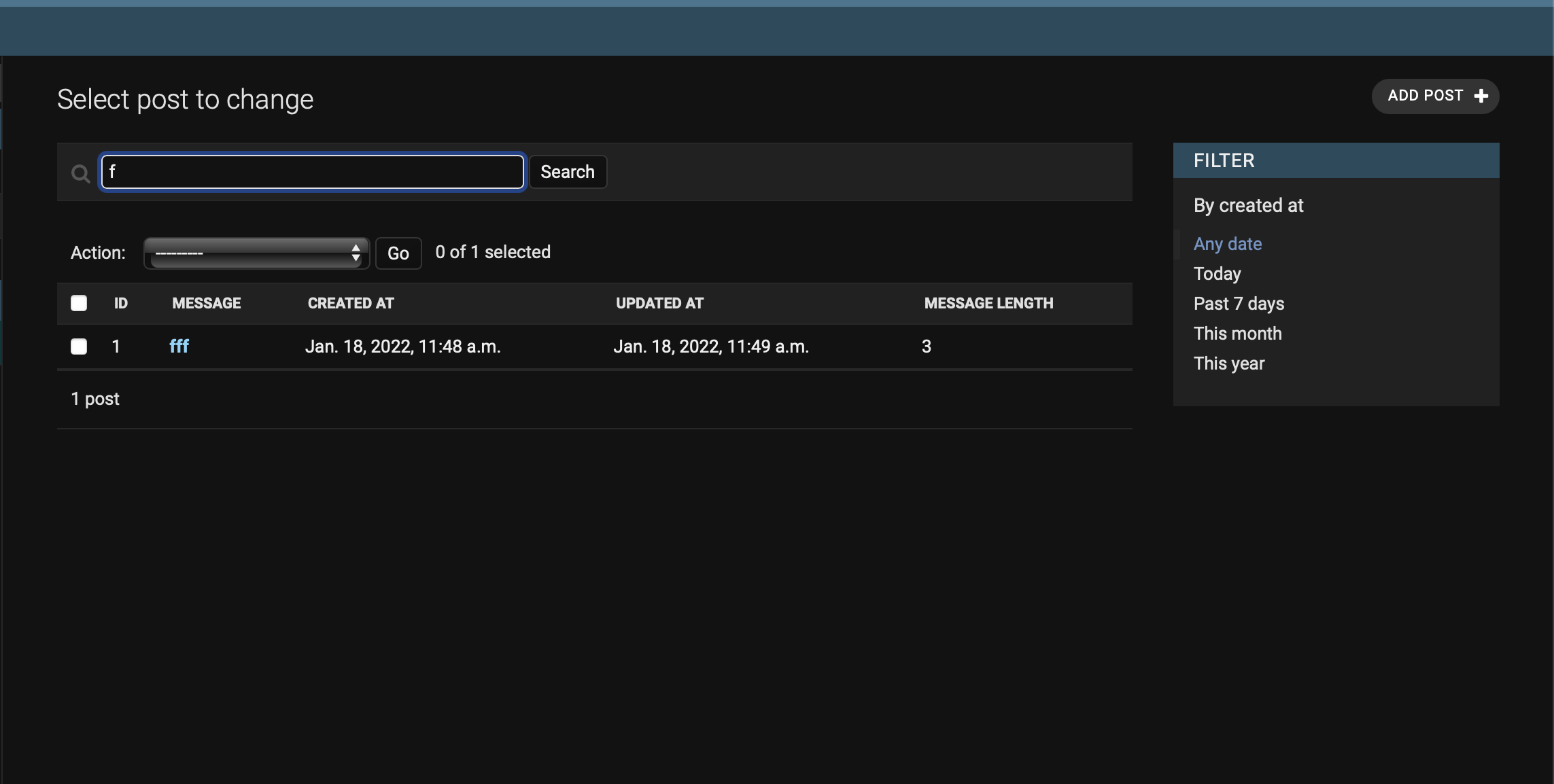Click the magnifying glass search icon
1554x784 pixels.
[x=80, y=174]
